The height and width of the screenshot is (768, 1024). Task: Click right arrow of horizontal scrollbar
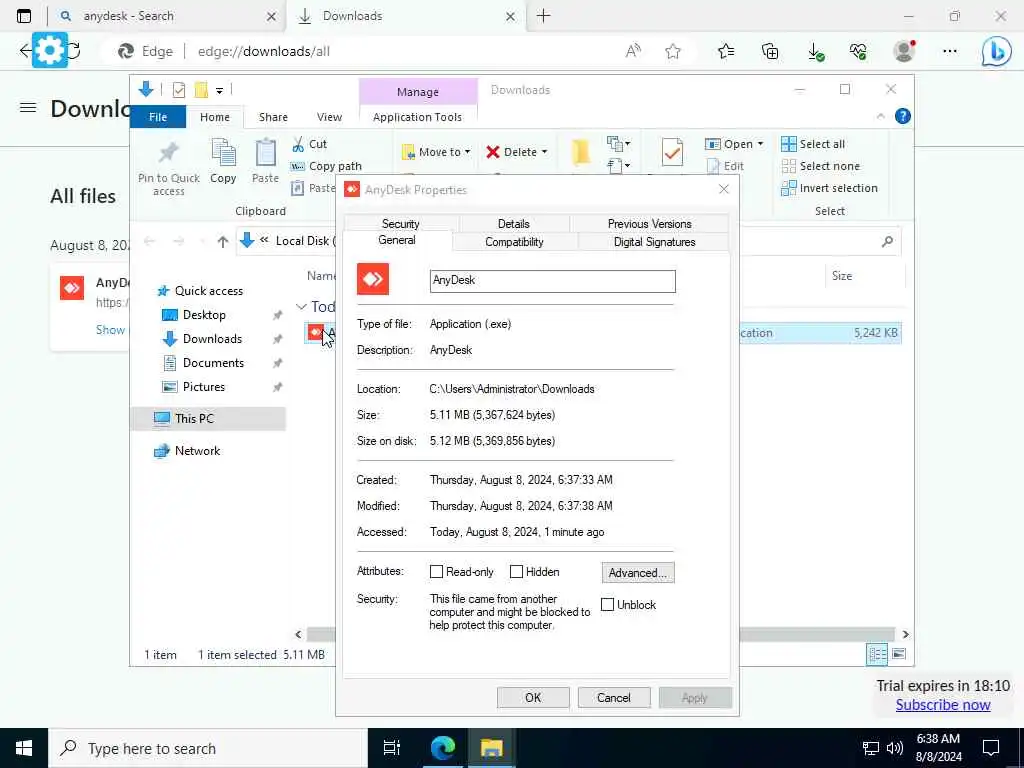point(905,634)
